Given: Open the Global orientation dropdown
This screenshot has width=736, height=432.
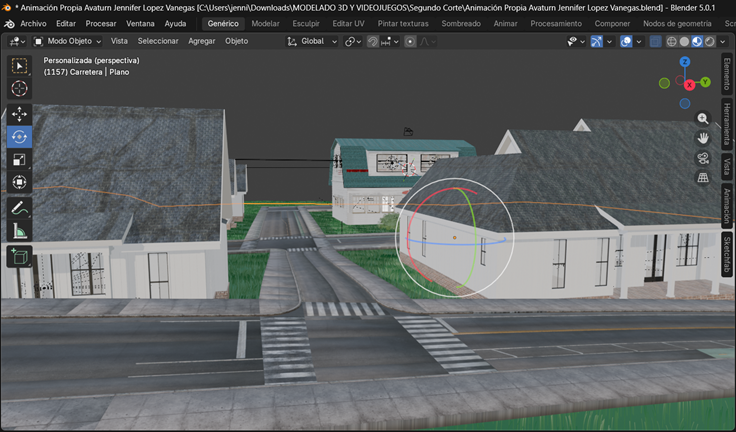Looking at the screenshot, I should (x=313, y=41).
